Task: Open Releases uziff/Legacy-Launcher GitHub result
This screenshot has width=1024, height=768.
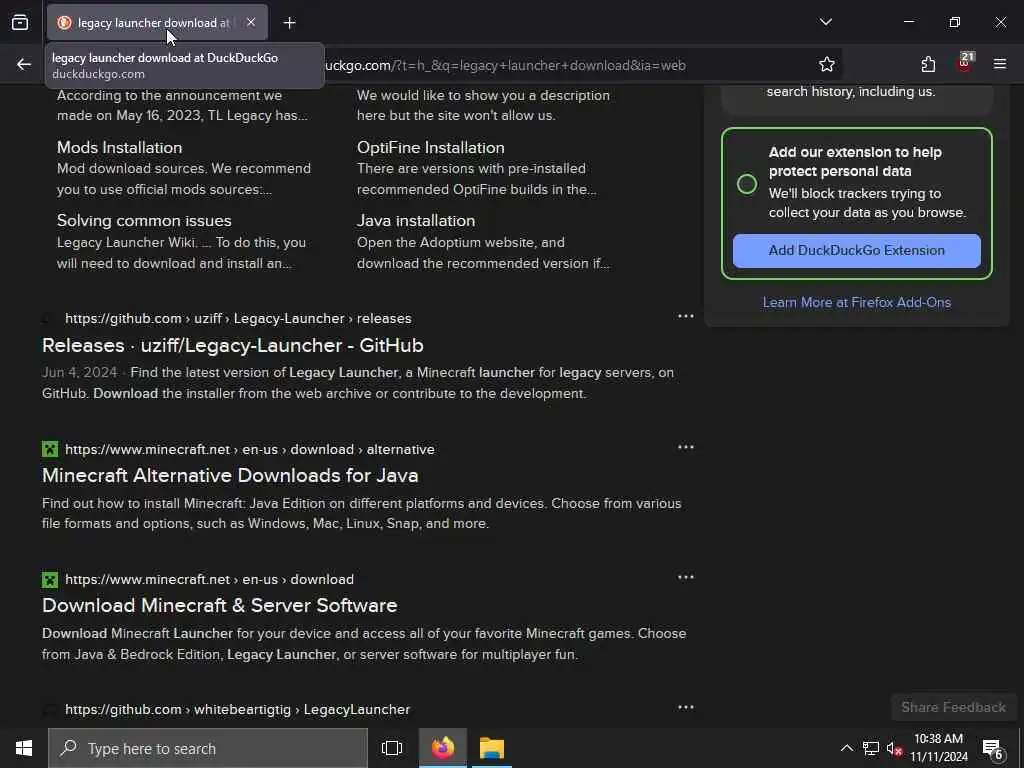Action: point(232,345)
